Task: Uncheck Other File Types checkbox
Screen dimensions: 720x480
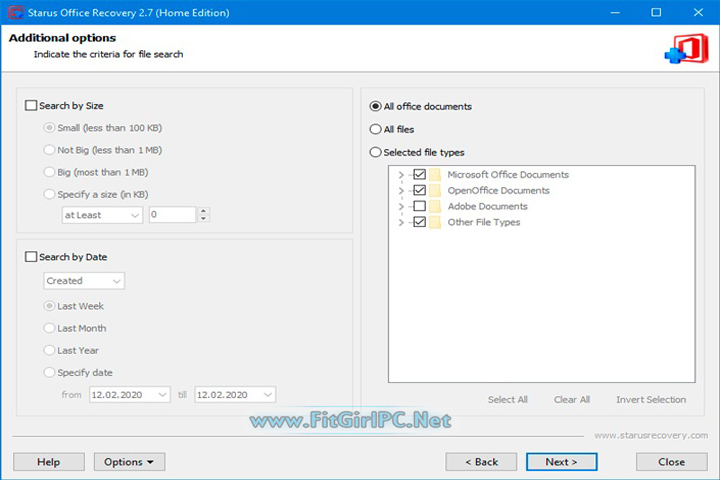Action: (419, 222)
